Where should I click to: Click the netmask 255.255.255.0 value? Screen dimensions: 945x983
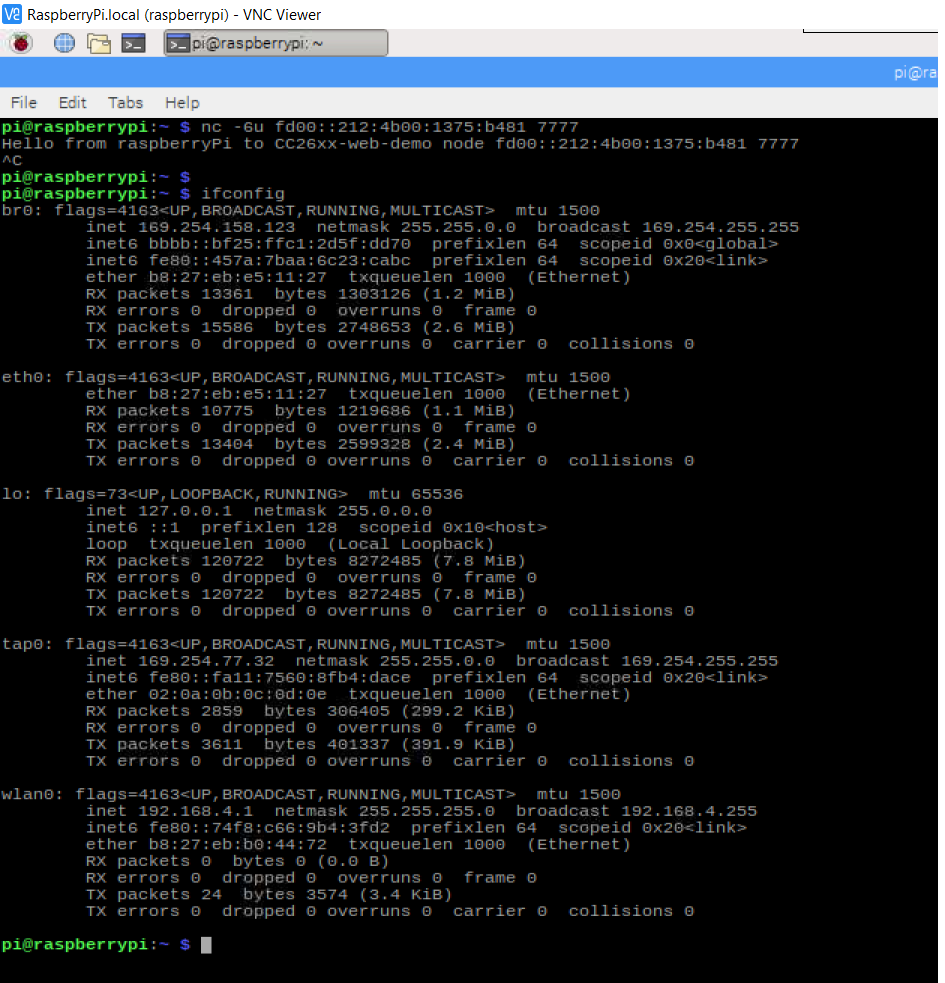click(426, 811)
